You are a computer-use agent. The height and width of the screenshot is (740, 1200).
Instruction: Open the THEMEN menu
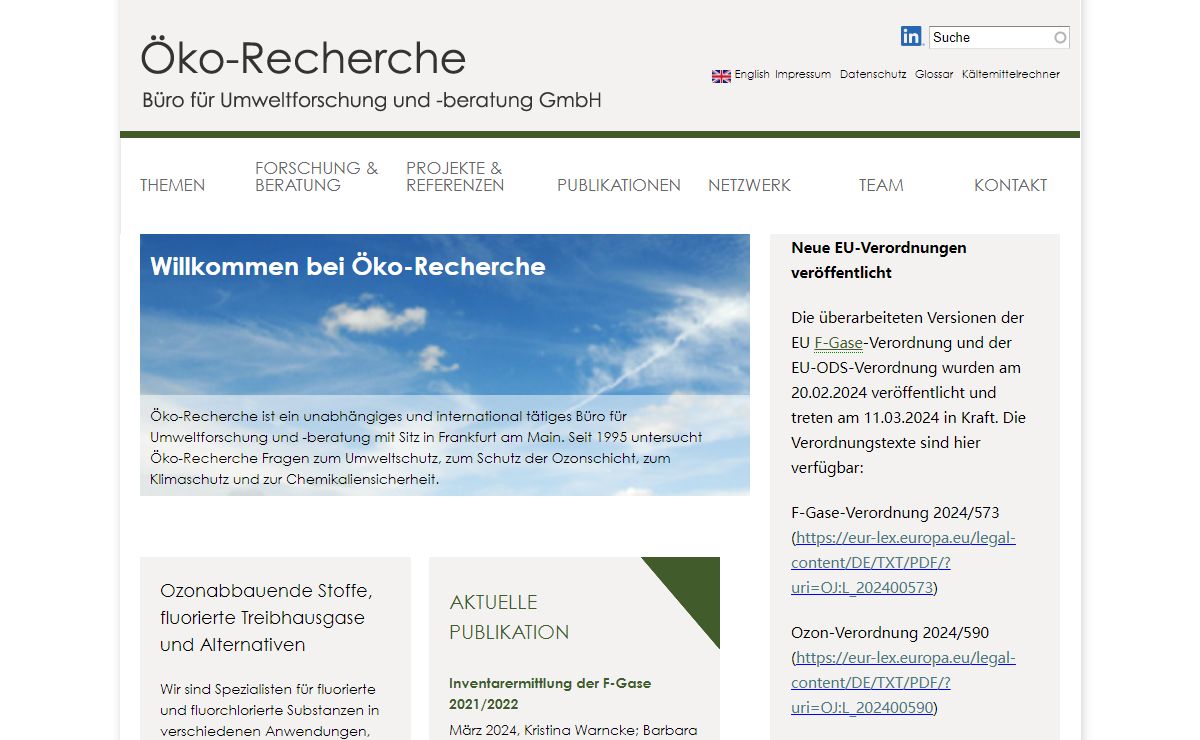173,185
